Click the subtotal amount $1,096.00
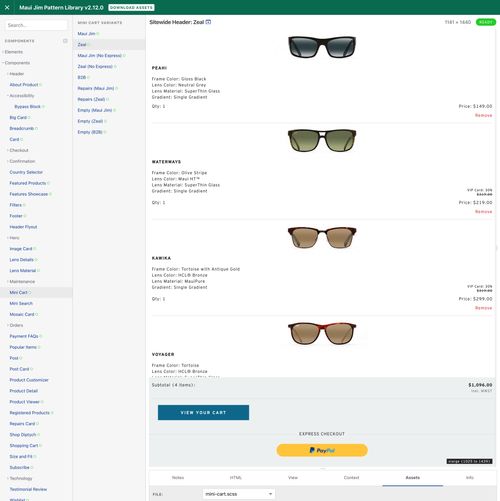Image resolution: width=500 pixels, height=501 pixels. coord(480,385)
